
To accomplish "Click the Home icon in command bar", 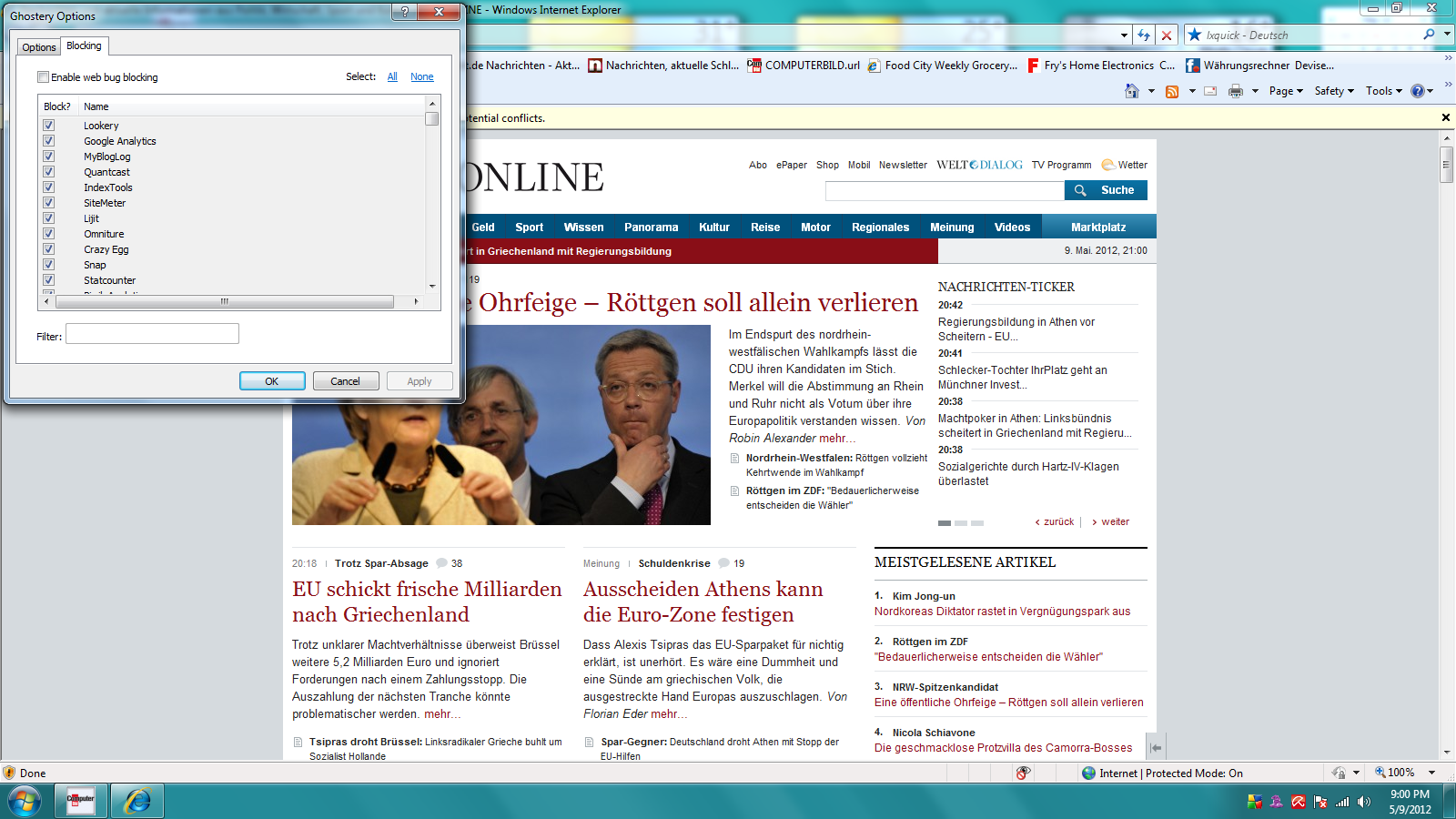I will tap(1131, 91).
